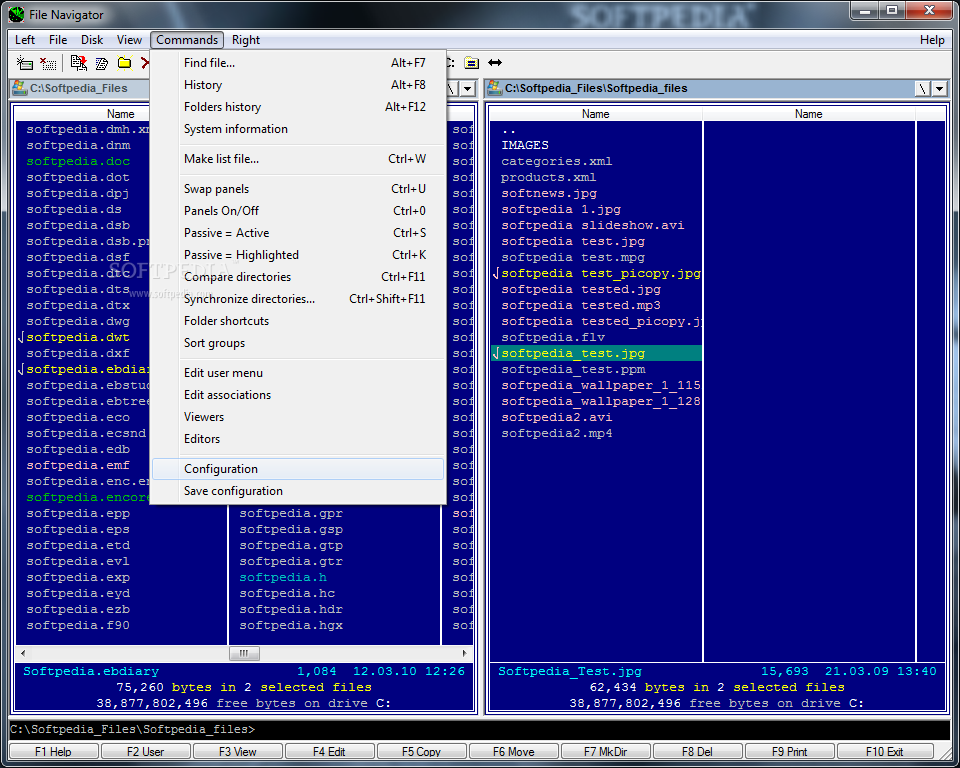Screen dimensions: 960x768
Task: Open the Right menu
Action: click(x=246, y=40)
